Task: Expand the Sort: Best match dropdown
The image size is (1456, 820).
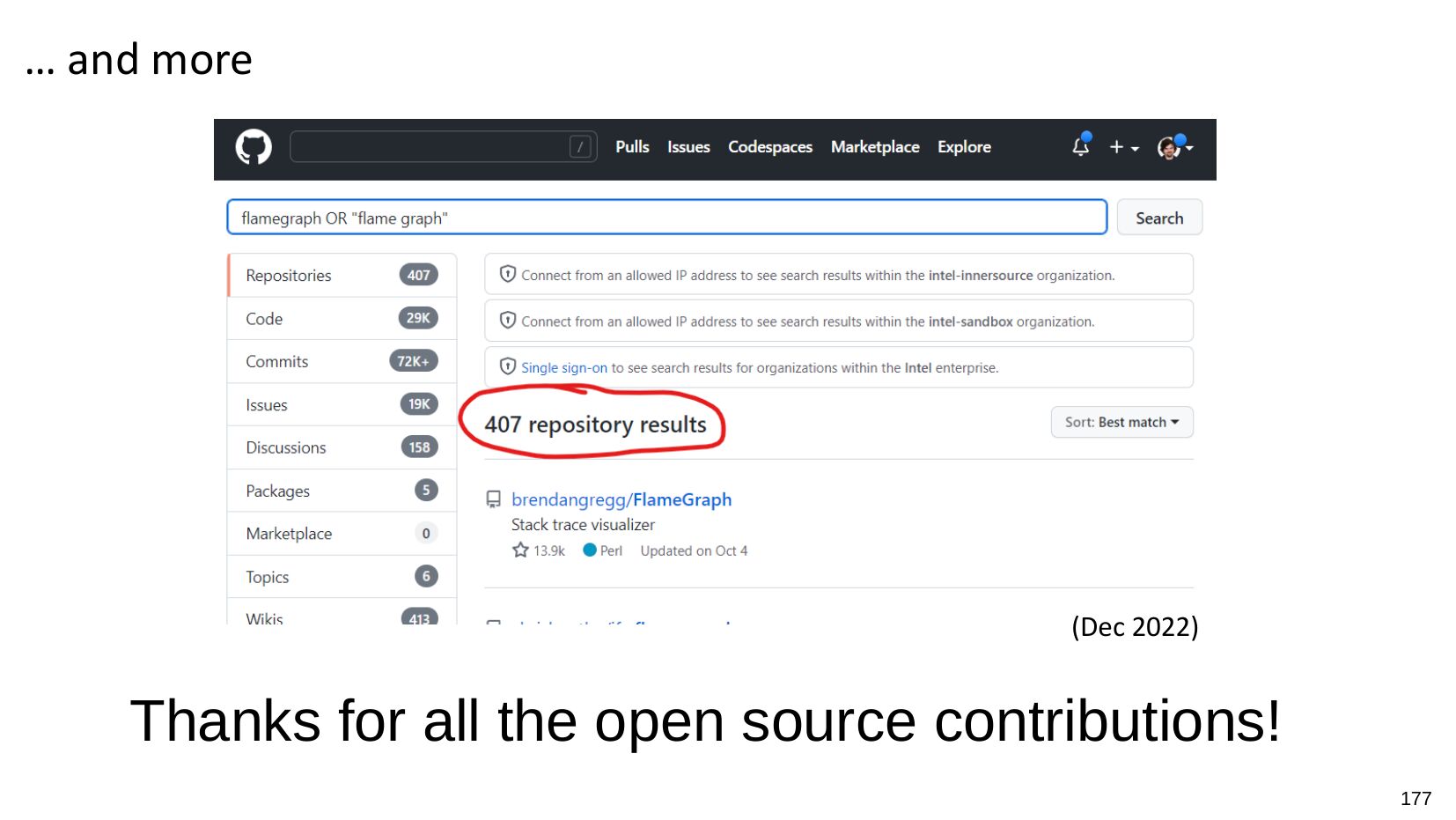Action: tap(1121, 423)
